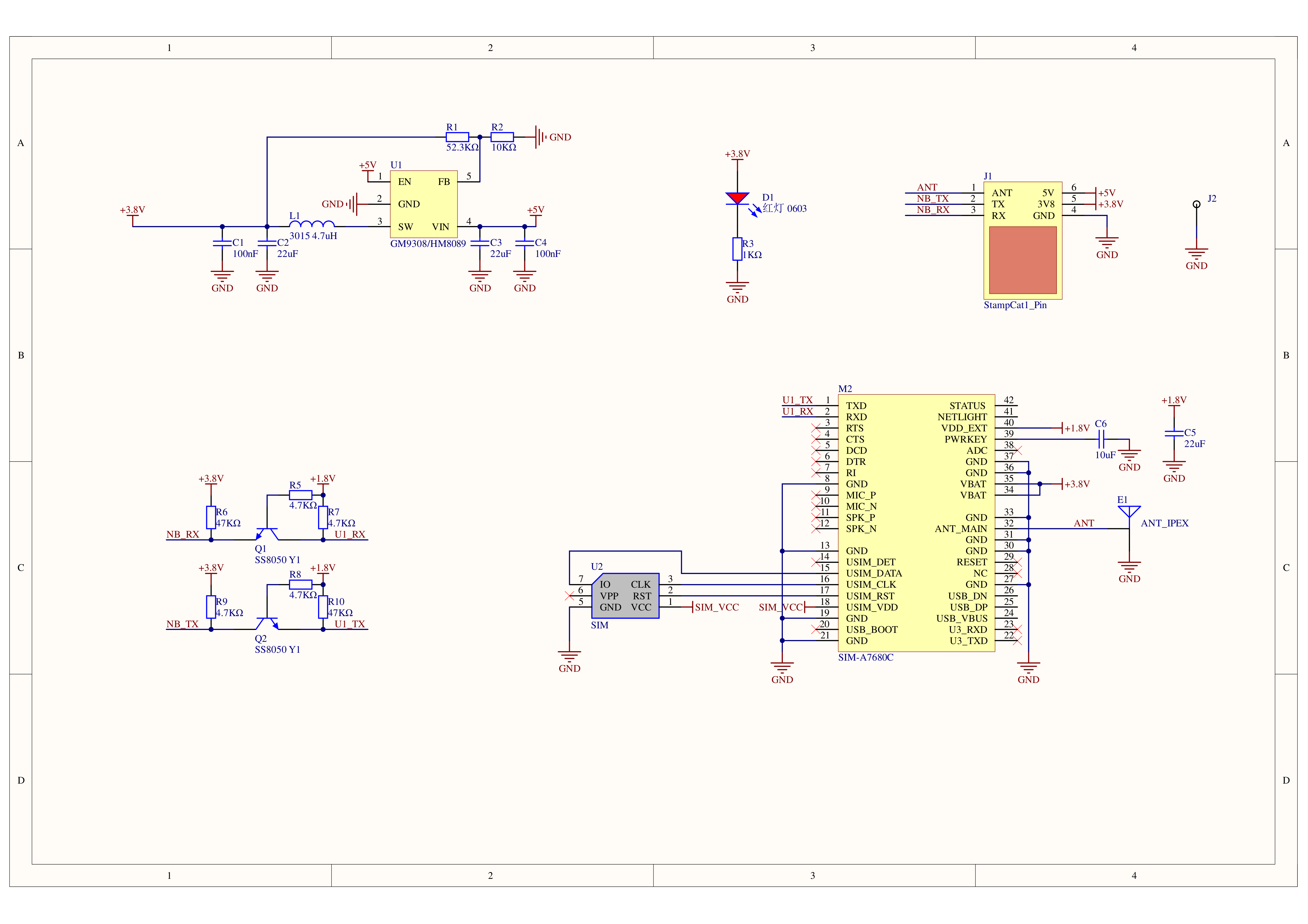Select resistor R7 4.7KΩ
This screenshot has height=924, width=1308.
click(x=323, y=517)
